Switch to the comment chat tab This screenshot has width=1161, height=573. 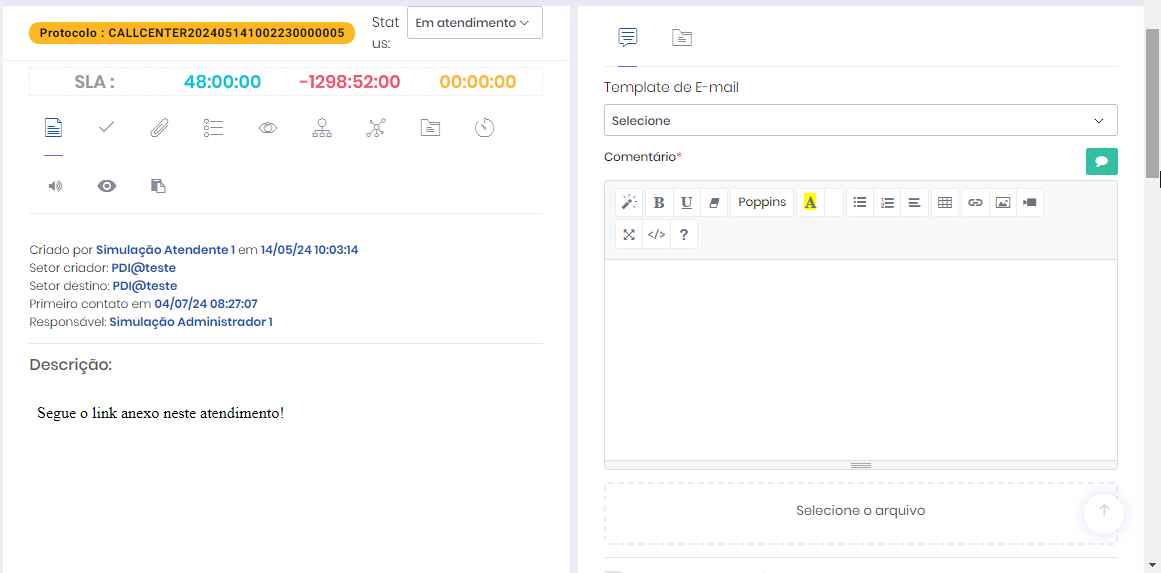click(x=627, y=38)
